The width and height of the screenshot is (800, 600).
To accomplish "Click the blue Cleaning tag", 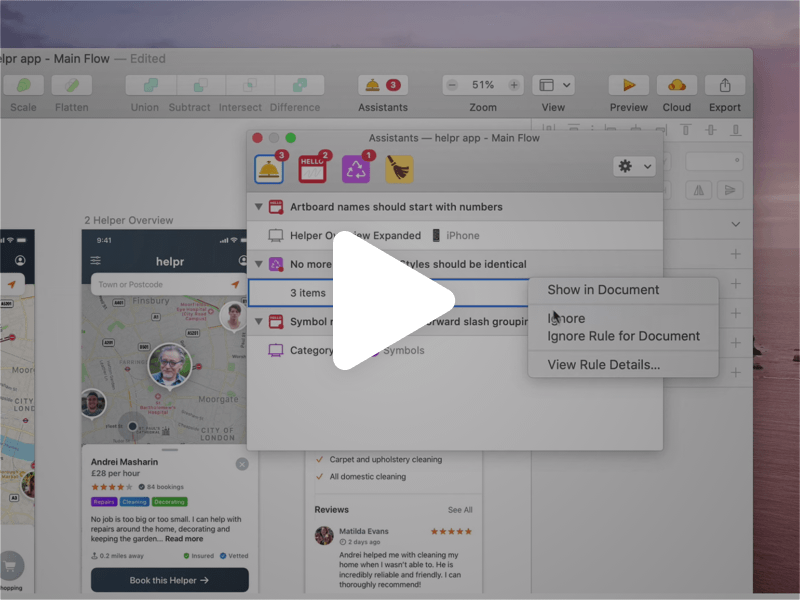I will pyautogui.click(x=134, y=502).
